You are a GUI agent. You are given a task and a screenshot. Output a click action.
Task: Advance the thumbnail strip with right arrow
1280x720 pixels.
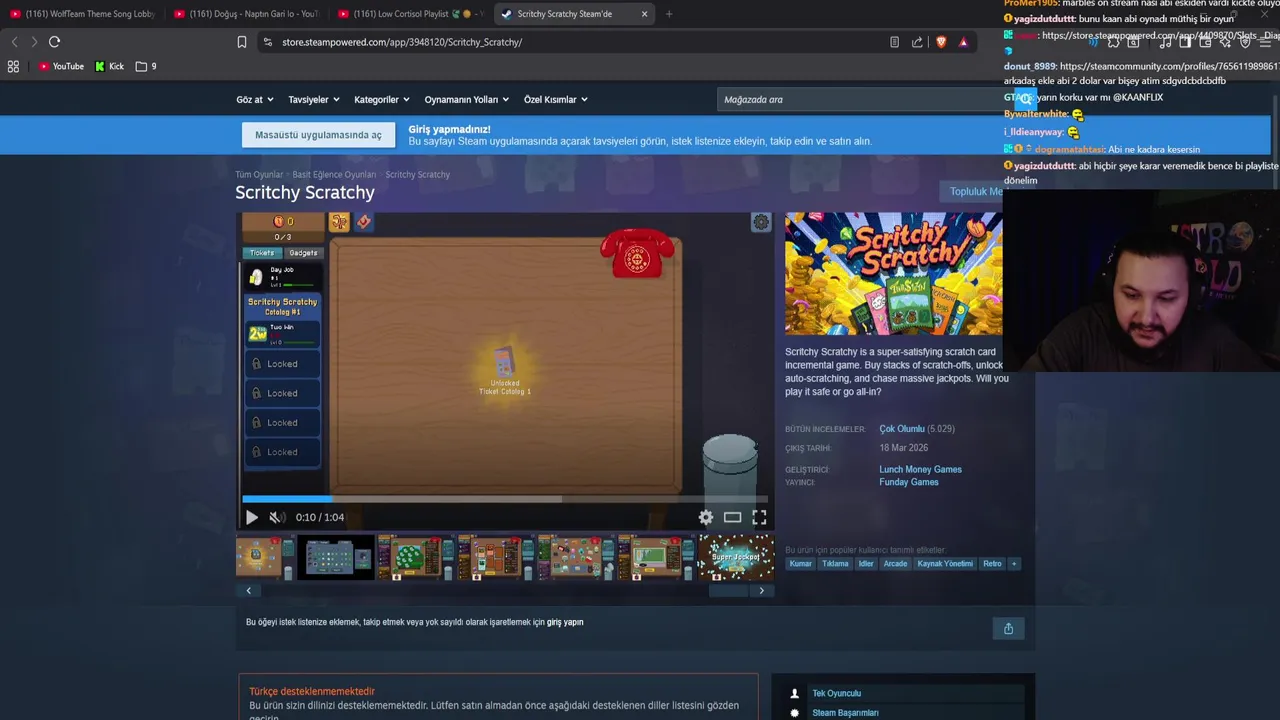coord(761,591)
